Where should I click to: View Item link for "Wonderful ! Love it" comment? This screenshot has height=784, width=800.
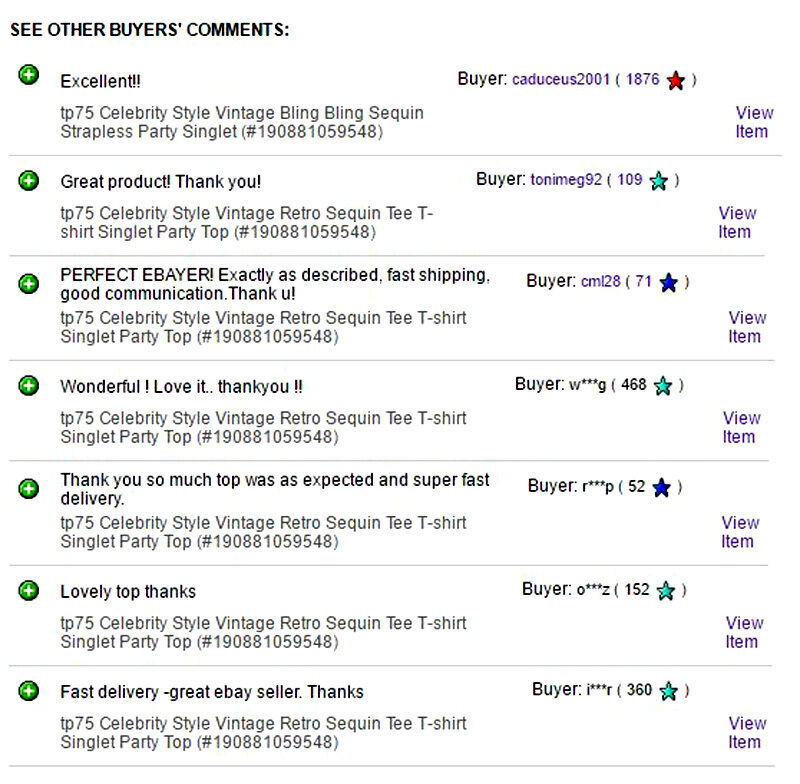[x=741, y=427]
